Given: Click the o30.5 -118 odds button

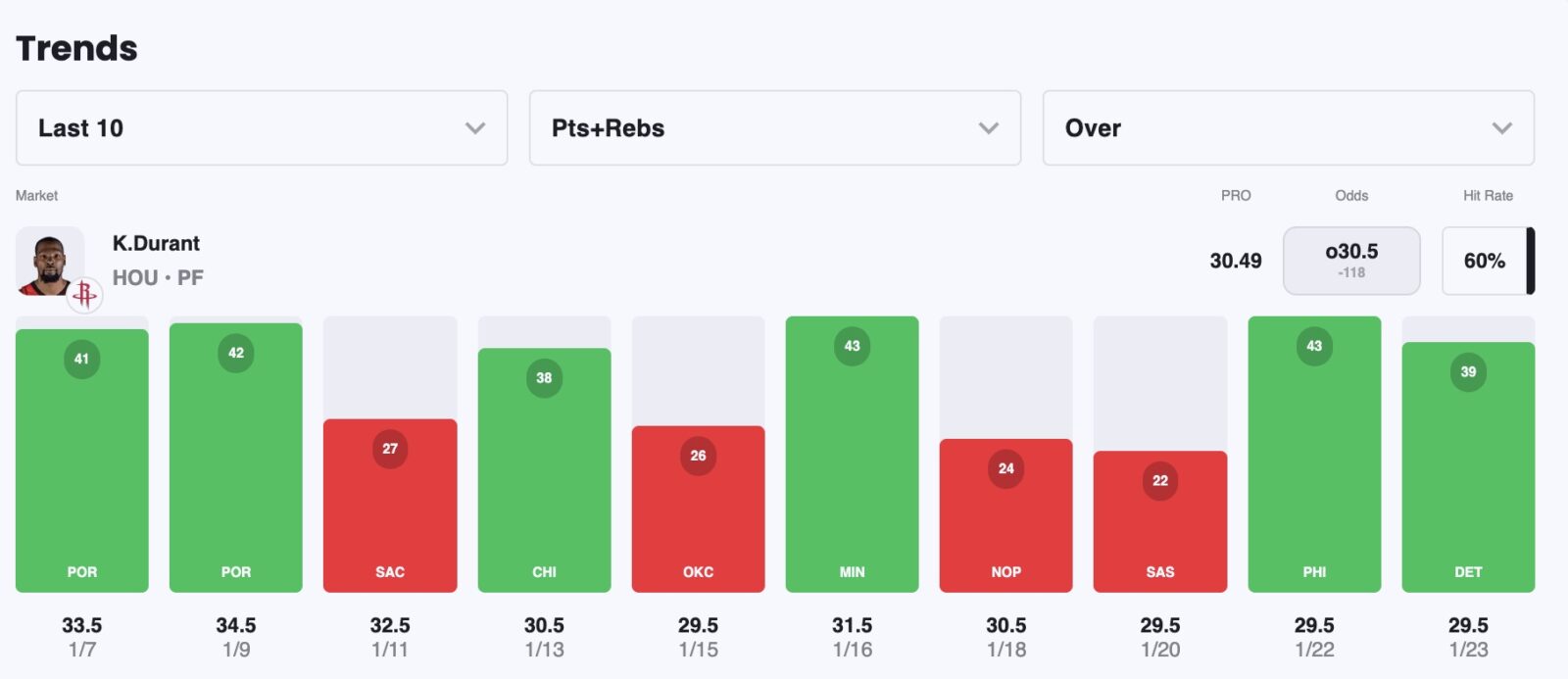Looking at the screenshot, I should tap(1351, 261).
